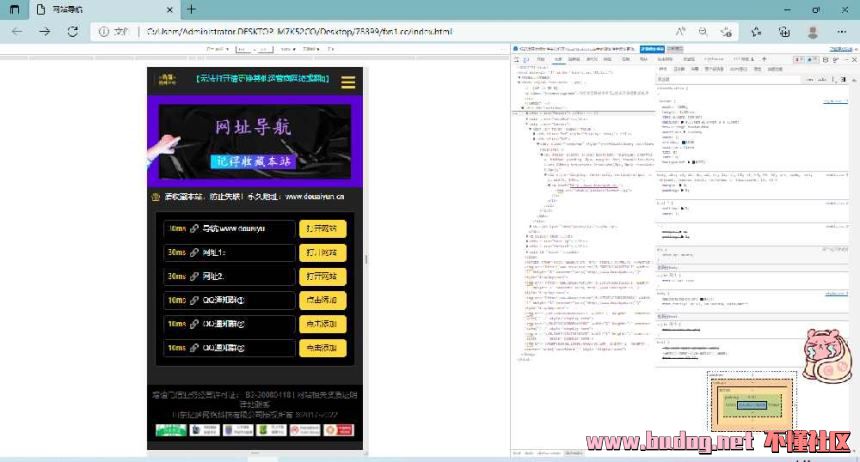The width and height of the screenshot is (860, 462).
Task: Click the green badge in page footer
Action: (171, 430)
